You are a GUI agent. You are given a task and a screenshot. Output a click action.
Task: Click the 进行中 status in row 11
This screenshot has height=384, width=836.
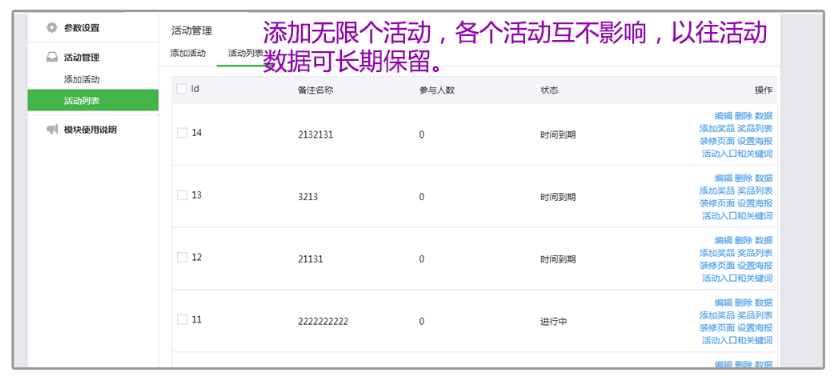click(x=553, y=322)
